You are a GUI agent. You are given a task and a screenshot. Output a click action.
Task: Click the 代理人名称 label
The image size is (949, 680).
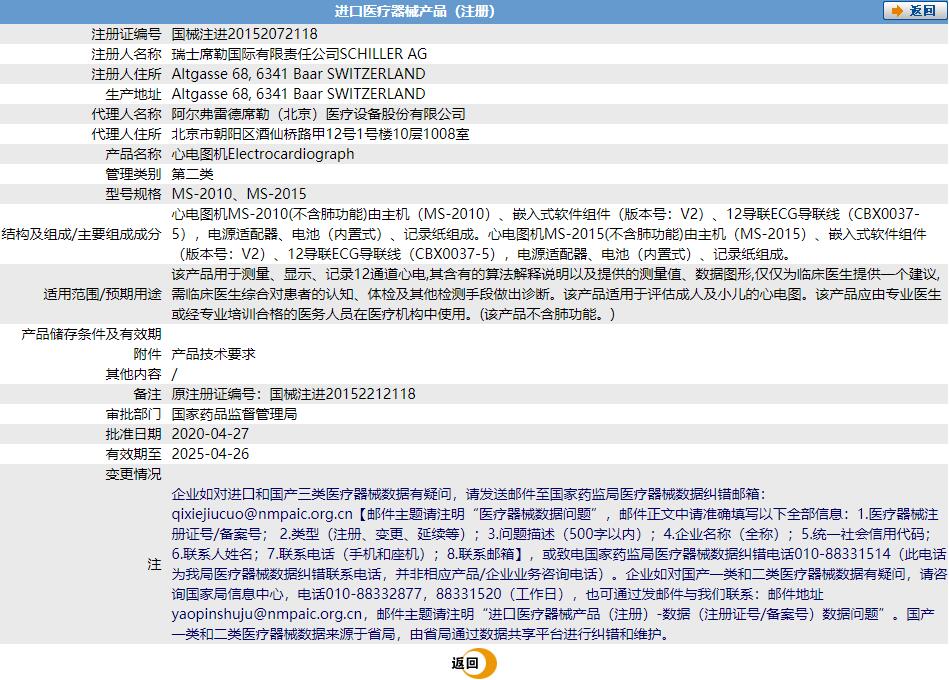126,114
